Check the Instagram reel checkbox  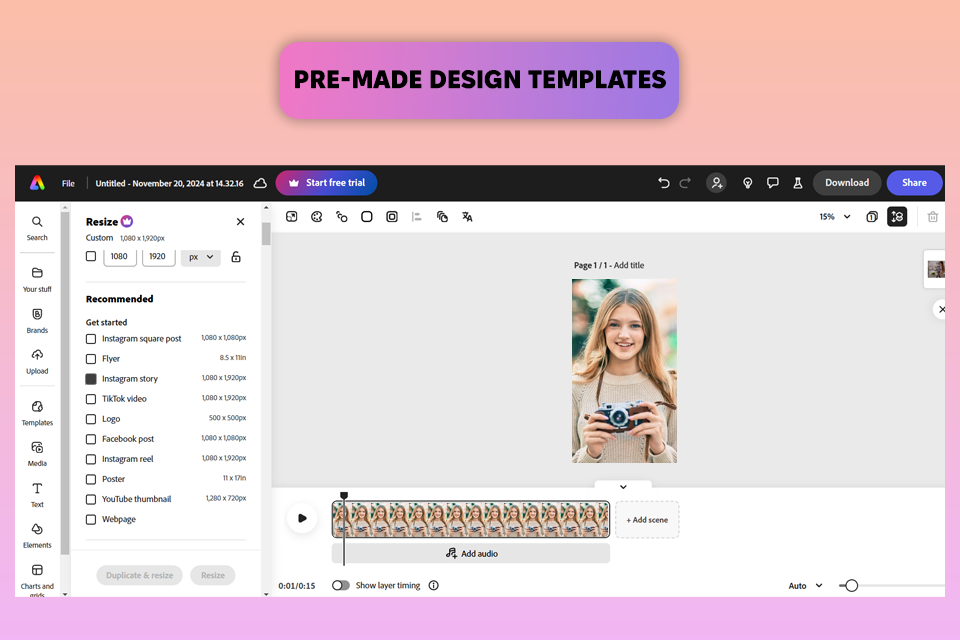pyautogui.click(x=91, y=459)
